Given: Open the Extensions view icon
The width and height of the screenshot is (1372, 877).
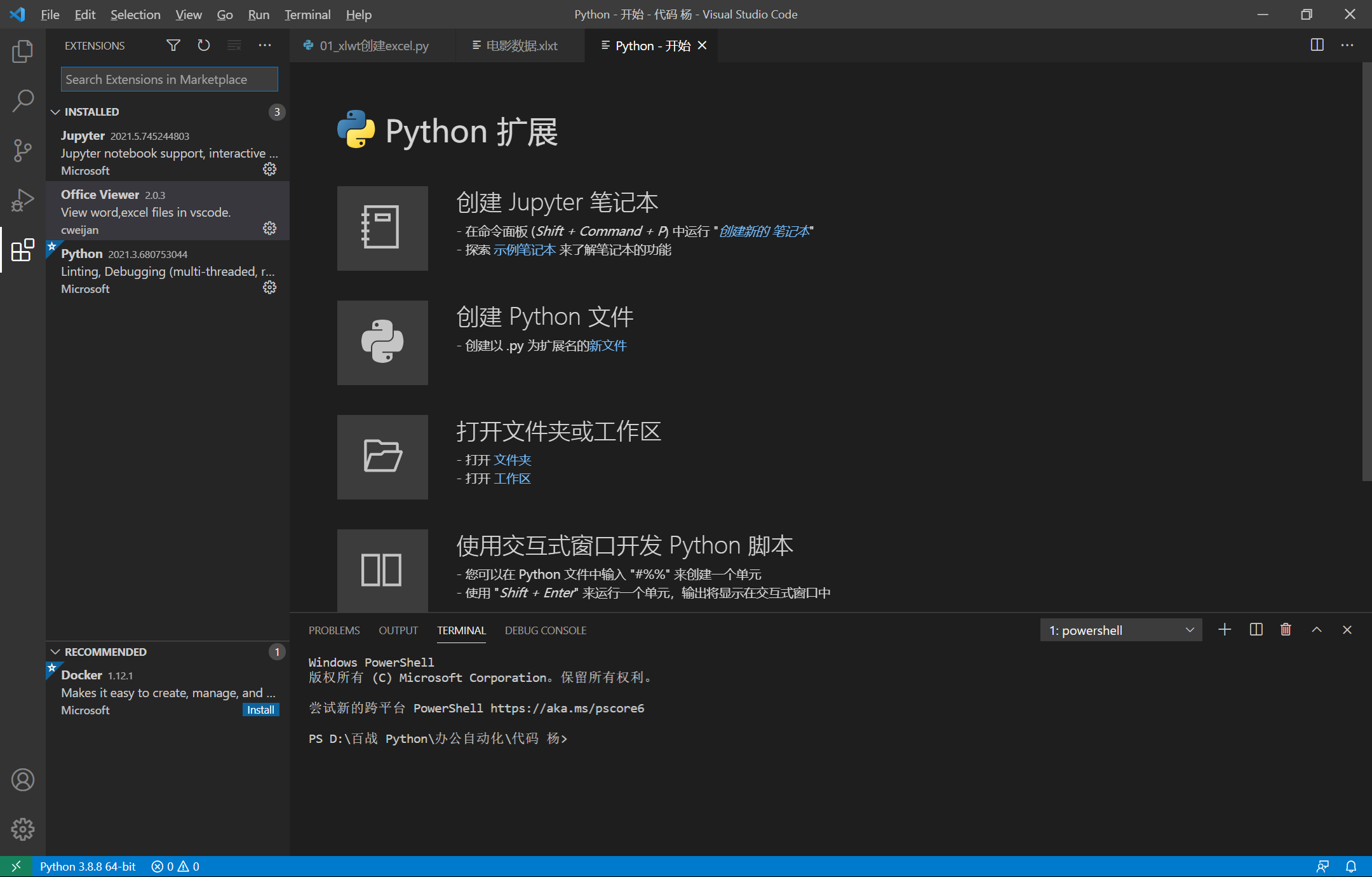Looking at the screenshot, I should coord(23,250).
